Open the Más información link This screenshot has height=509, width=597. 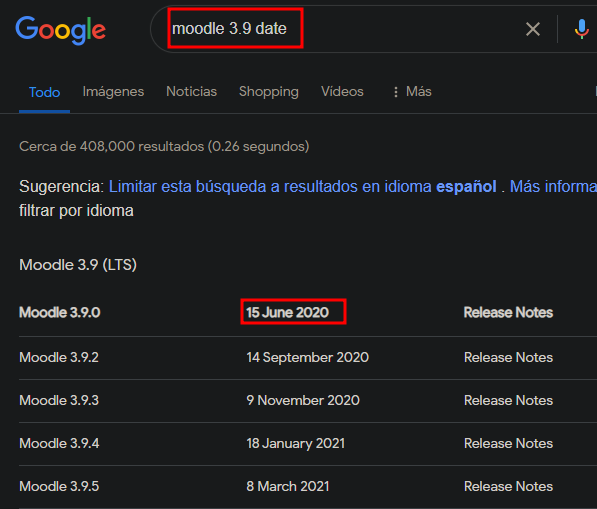point(553,187)
